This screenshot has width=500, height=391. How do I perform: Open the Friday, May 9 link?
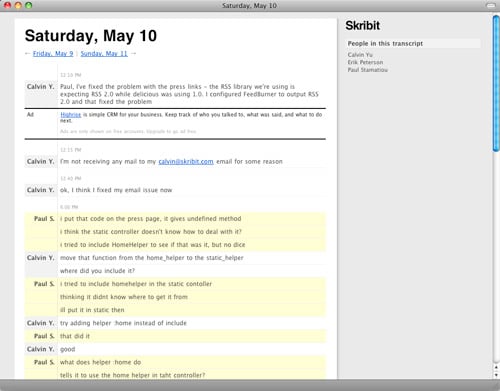click(53, 53)
